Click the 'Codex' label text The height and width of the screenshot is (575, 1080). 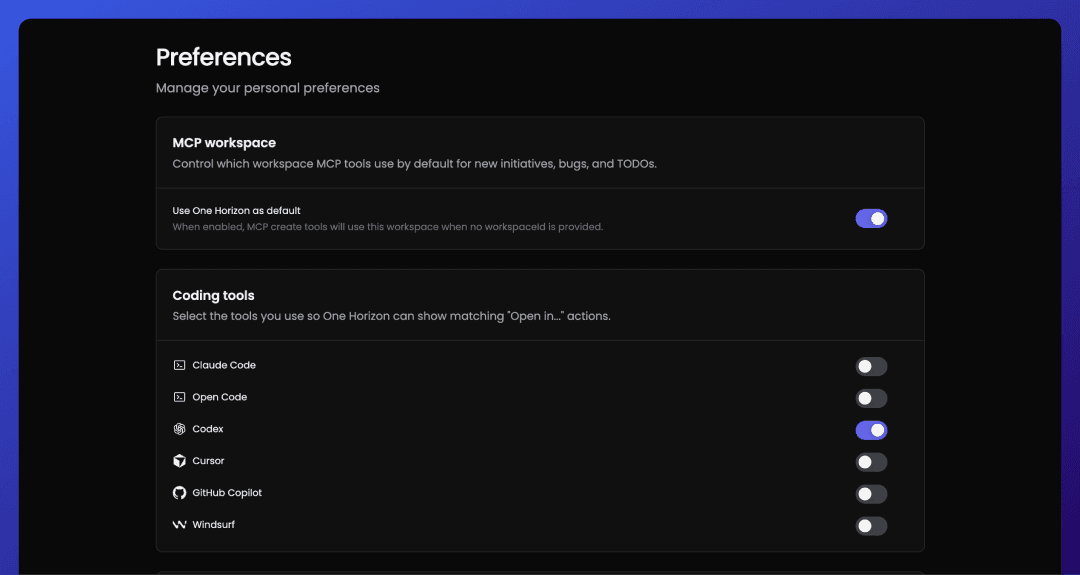tap(208, 429)
